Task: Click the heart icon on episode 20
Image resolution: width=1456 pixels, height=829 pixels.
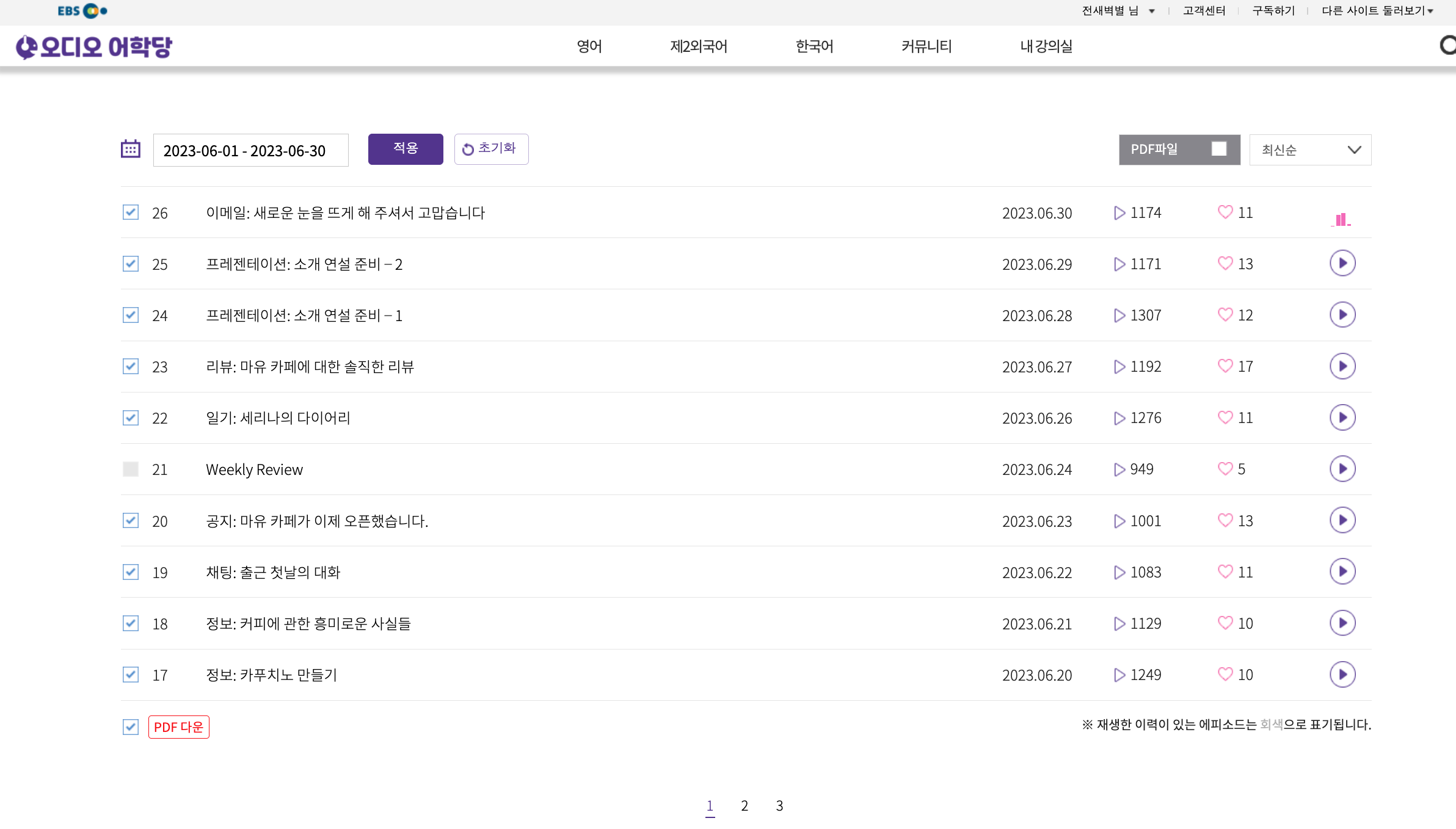Action: click(x=1225, y=521)
